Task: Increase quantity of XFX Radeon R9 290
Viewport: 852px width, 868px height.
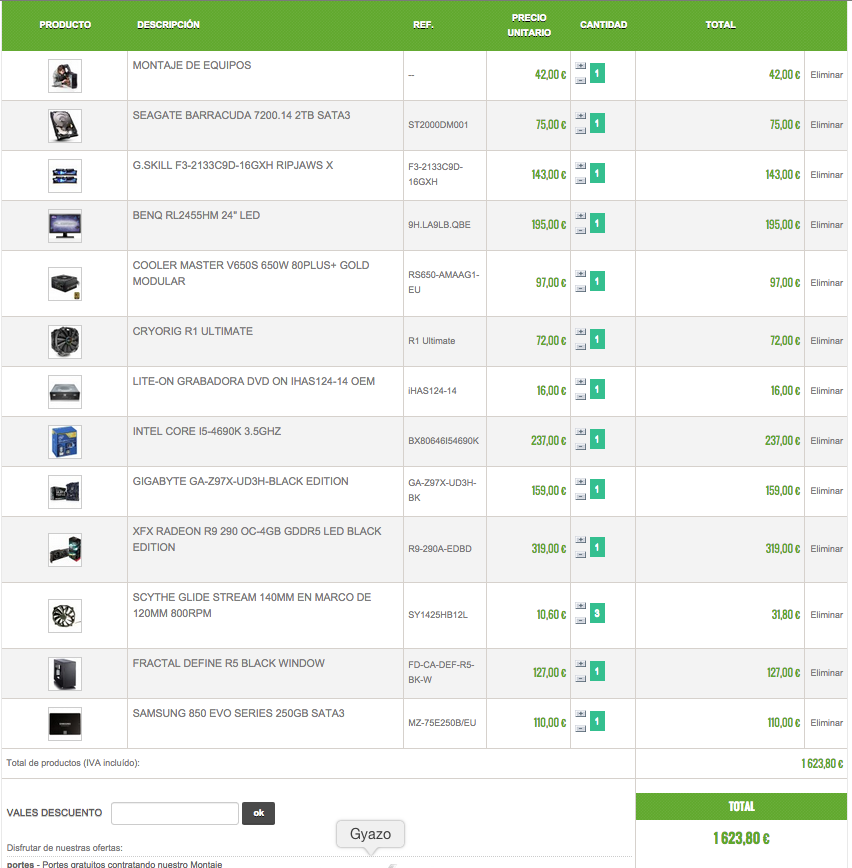Action: click(580, 540)
